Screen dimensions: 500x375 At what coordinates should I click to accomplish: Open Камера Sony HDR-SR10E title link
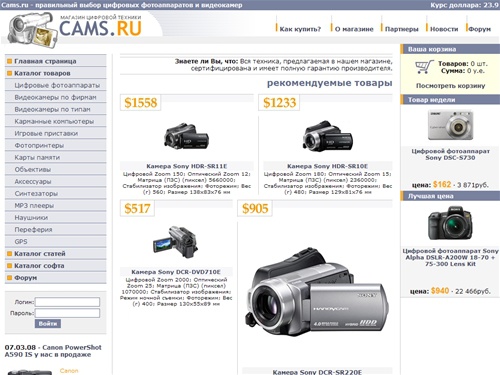click(x=328, y=166)
